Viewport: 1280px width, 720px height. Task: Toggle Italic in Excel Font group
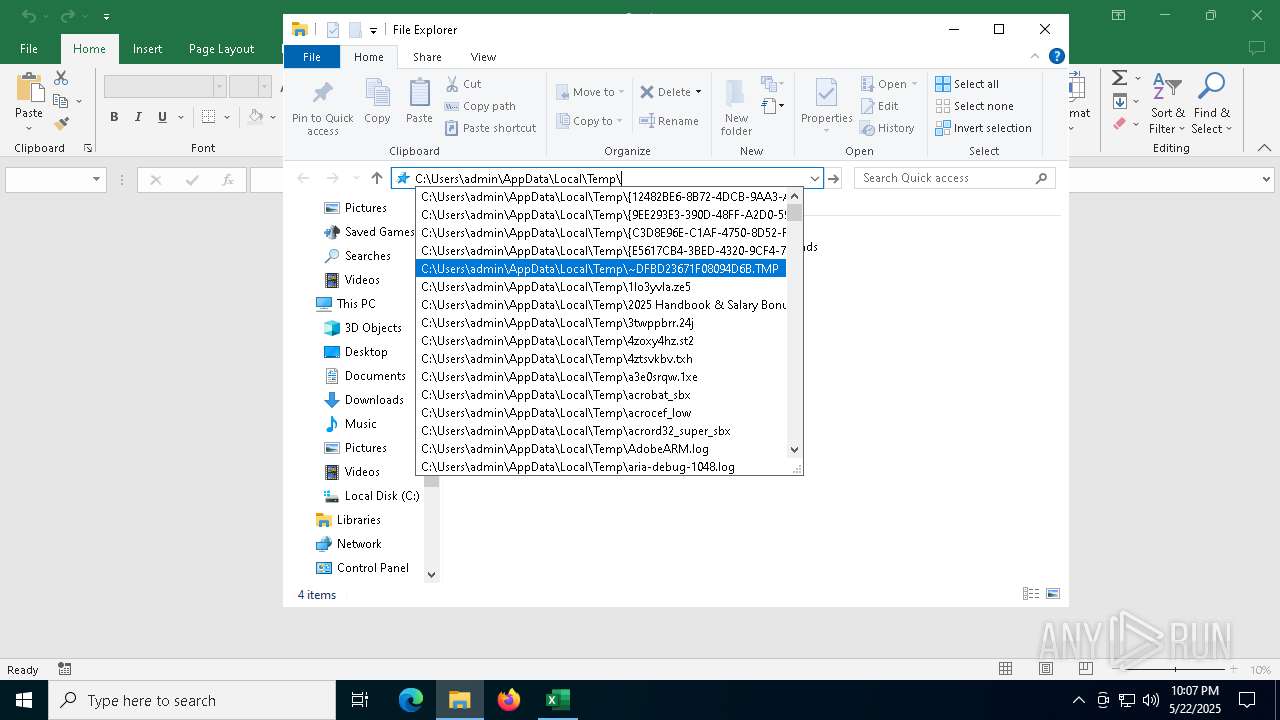pos(138,117)
